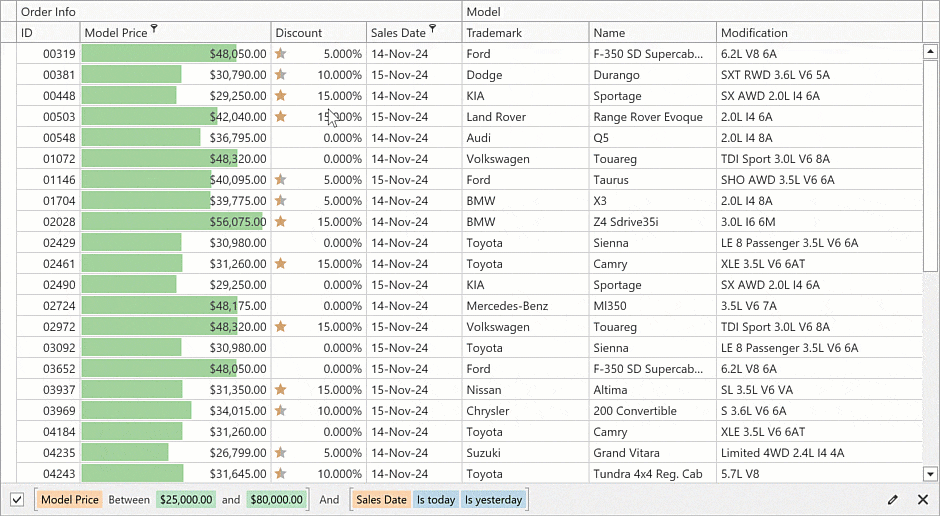Image resolution: width=940 pixels, height=516 pixels.
Task: Click the discount star icon in row 03937
Action: coord(281,389)
